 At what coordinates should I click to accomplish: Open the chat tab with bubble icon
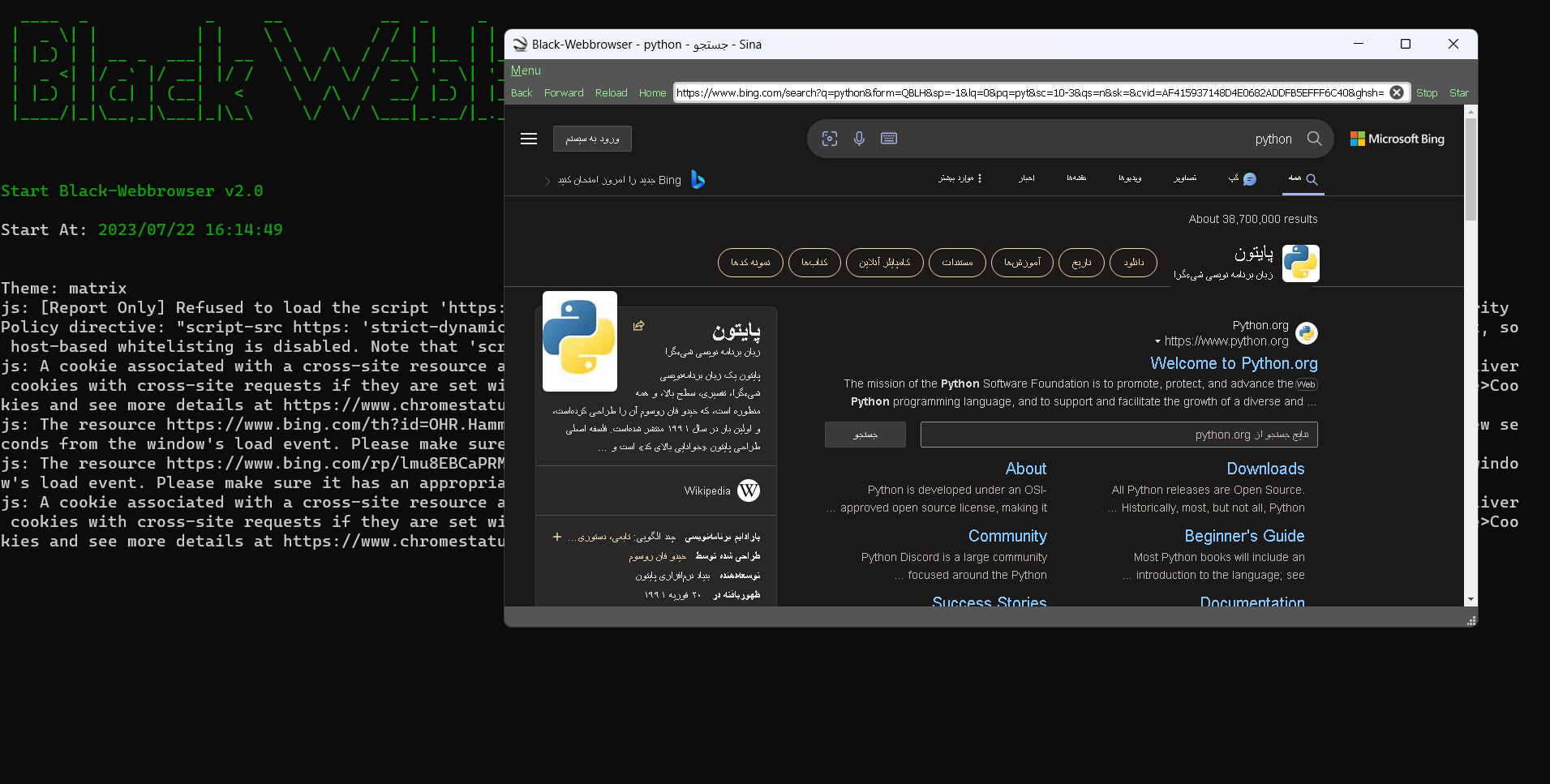coord(1242,178)
